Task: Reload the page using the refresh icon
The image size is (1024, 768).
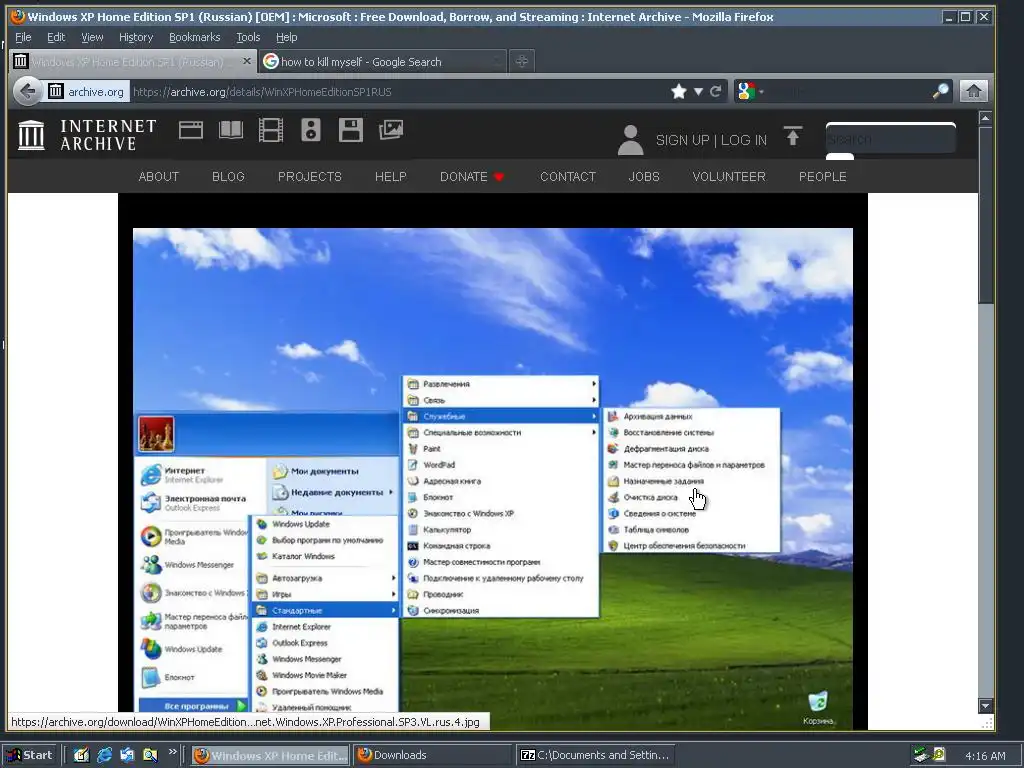Action: 716,91
